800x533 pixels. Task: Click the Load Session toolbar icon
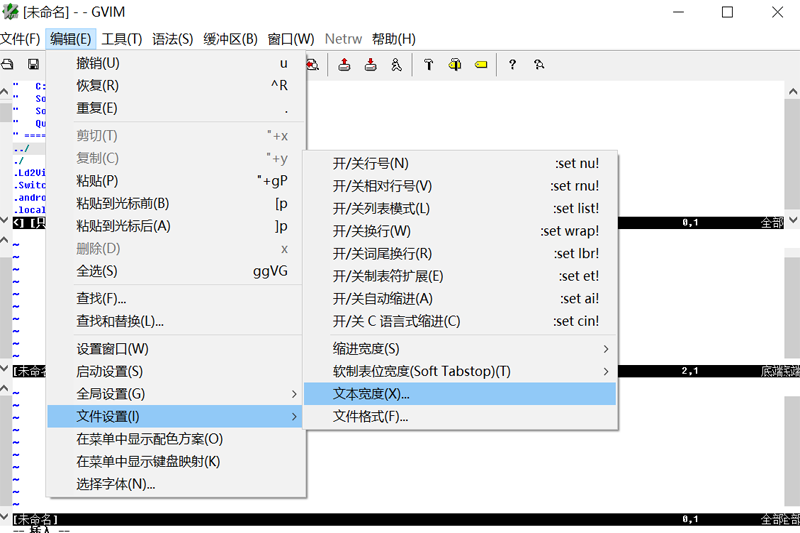344,64
